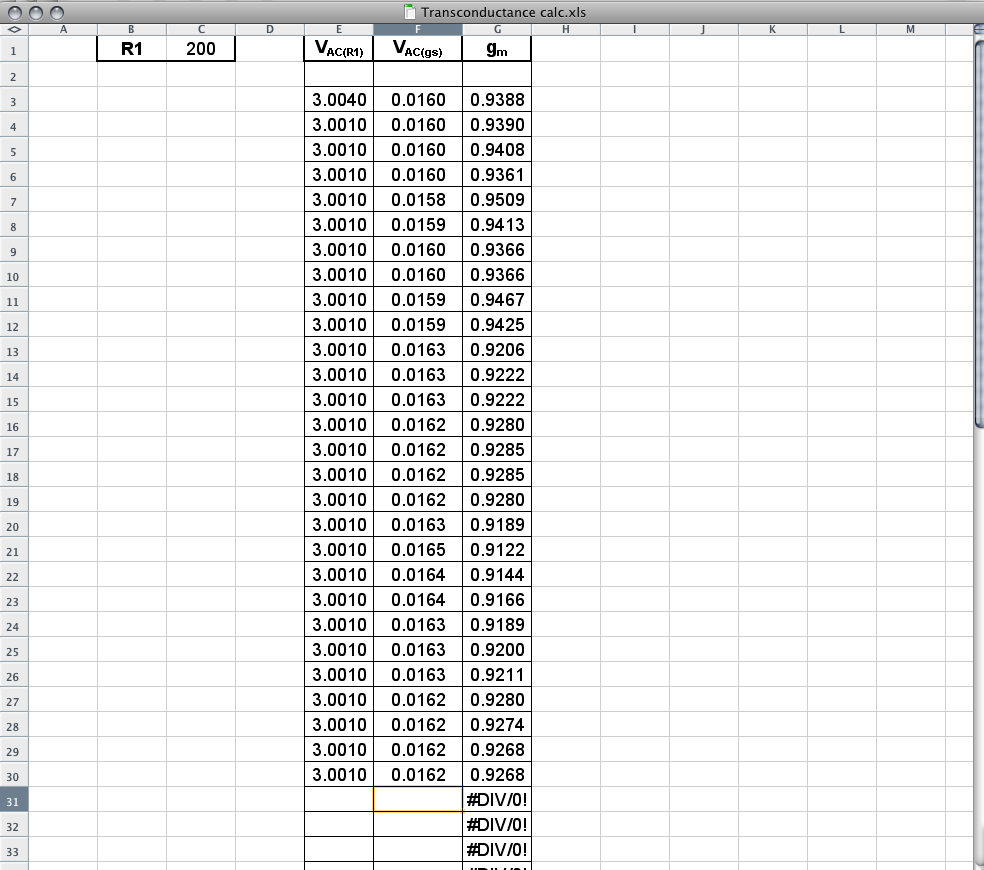Screen dimensions: 984x870
Task: Click the vertical scrollbar thumb
Action: point(980,235)
